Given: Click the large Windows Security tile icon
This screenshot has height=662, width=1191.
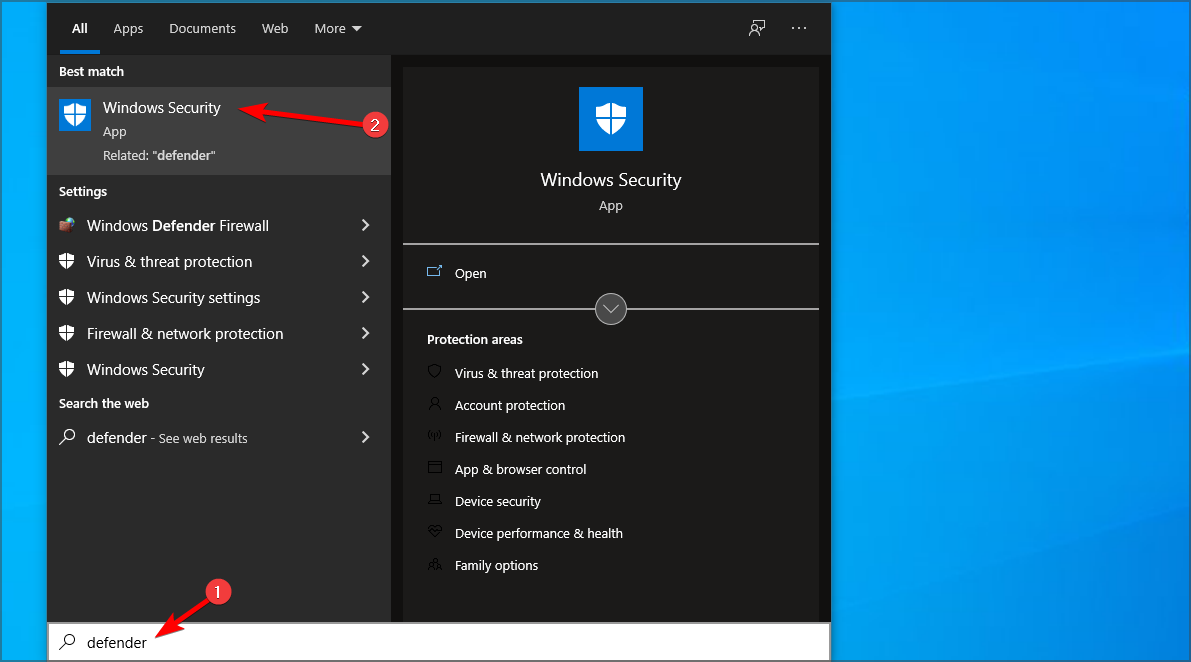Looking at the screenshot, I should click(x=611, y=119).
